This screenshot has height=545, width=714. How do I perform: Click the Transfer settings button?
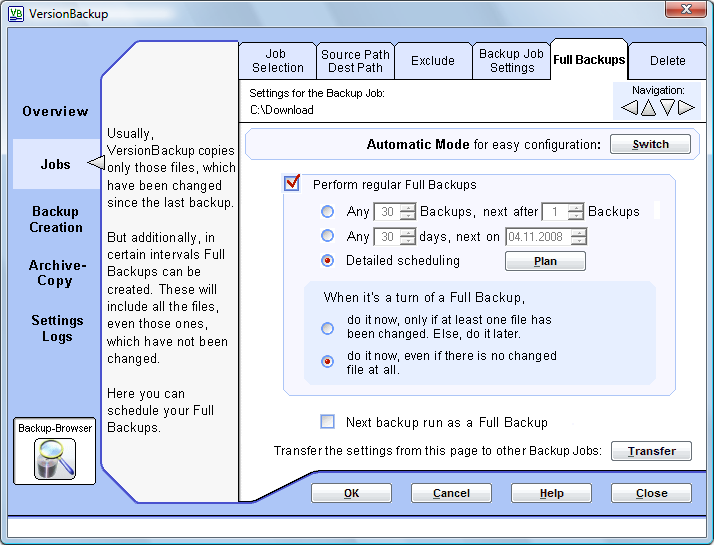click(x=651, y=451)
